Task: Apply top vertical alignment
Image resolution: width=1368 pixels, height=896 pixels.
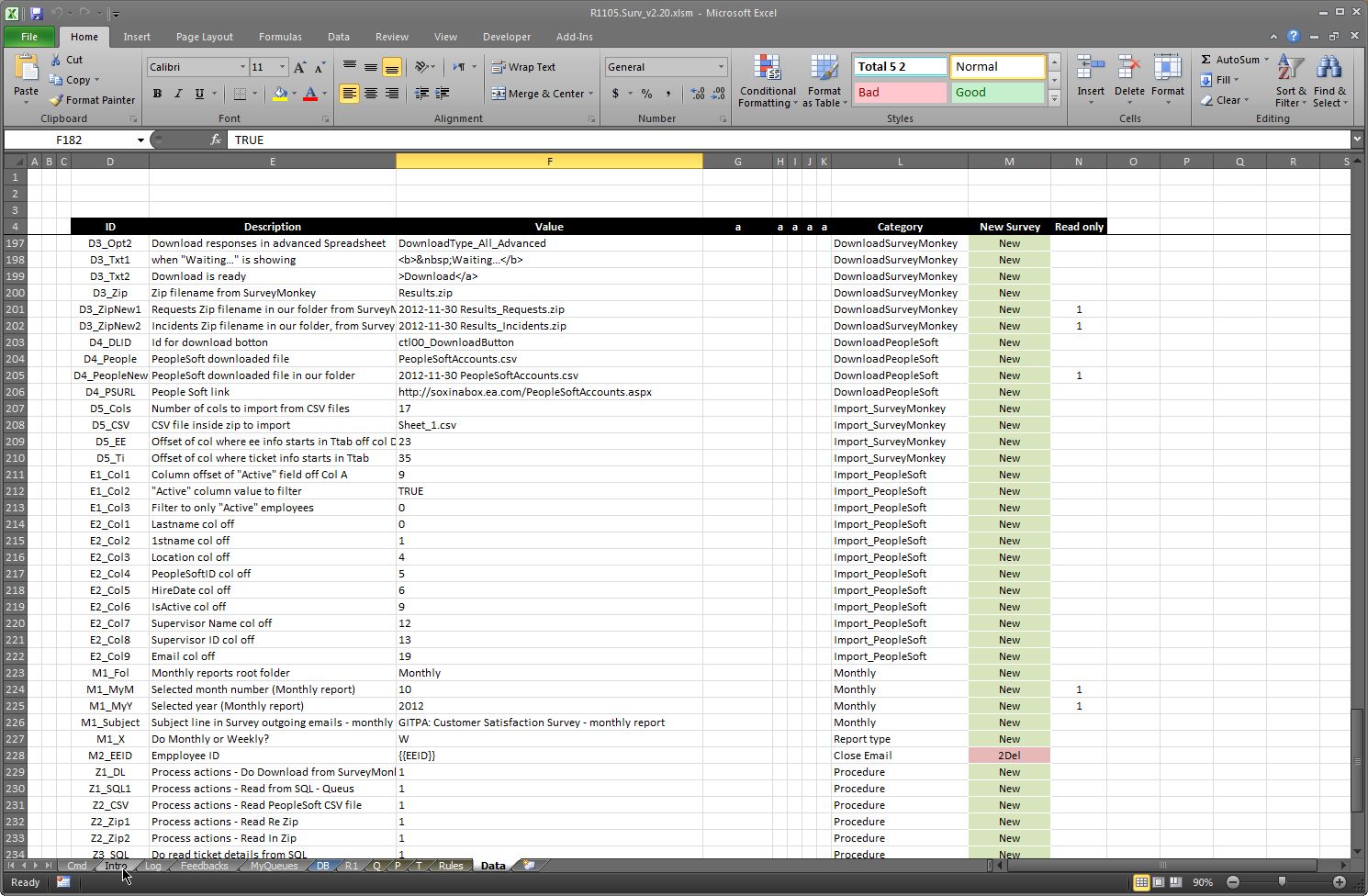Action: [350, 67]
